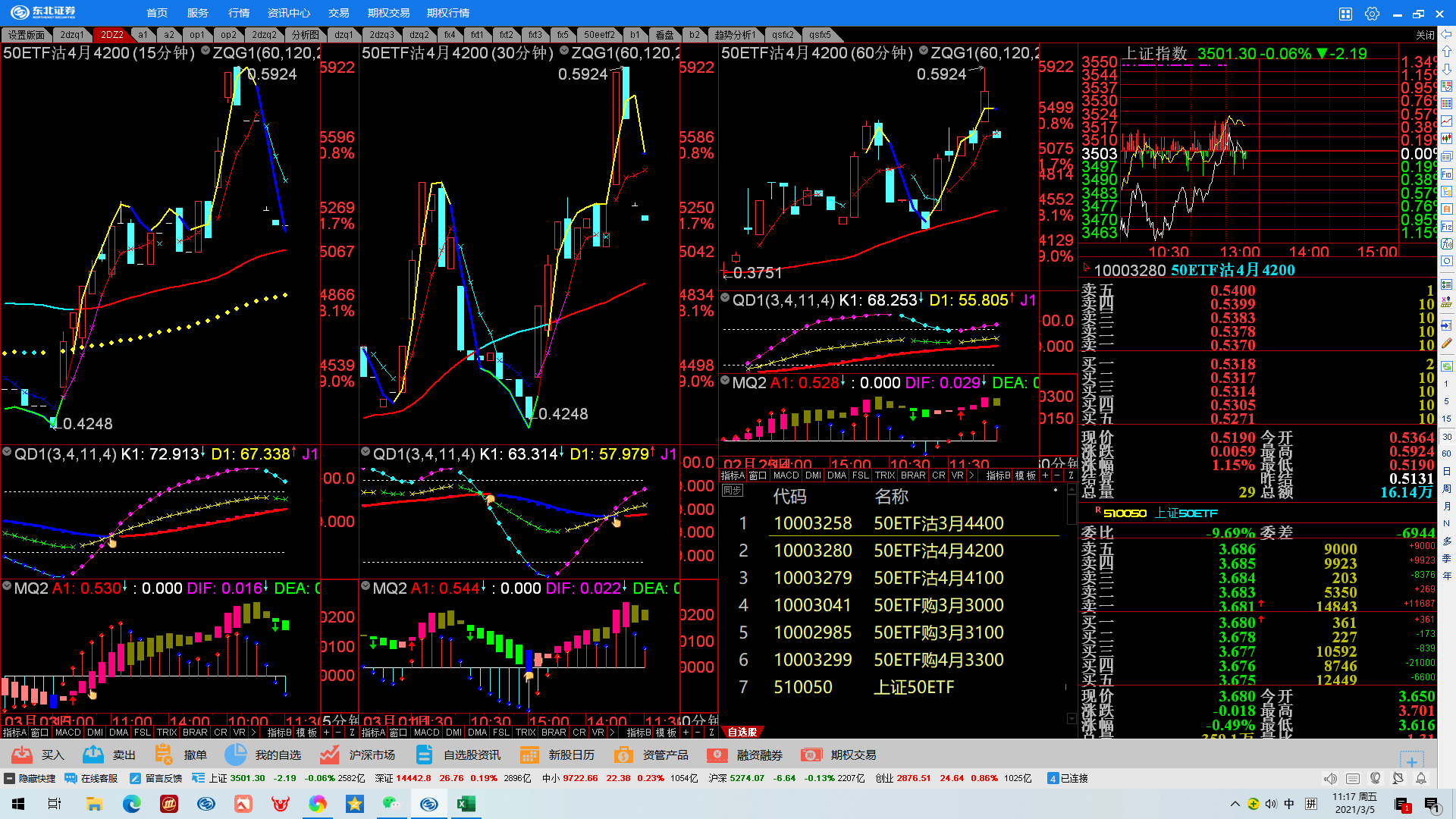Open 我的自选 pie chart icon
This screenshot has height=819, width=1456.
click(x=236, y=755)
